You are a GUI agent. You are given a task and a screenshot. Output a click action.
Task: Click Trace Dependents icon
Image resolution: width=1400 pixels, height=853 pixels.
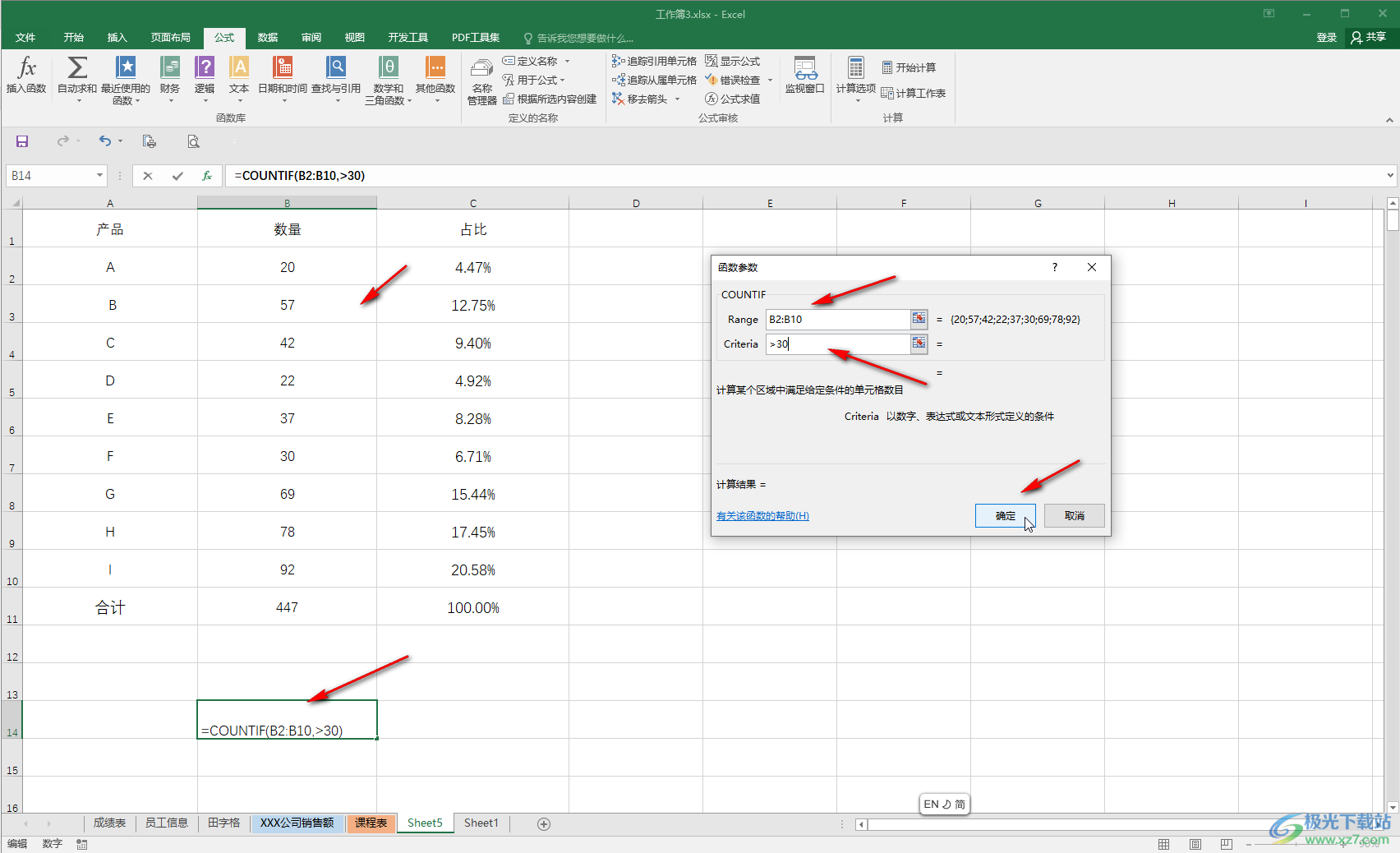pyautogui.click(x=619, y=80)
